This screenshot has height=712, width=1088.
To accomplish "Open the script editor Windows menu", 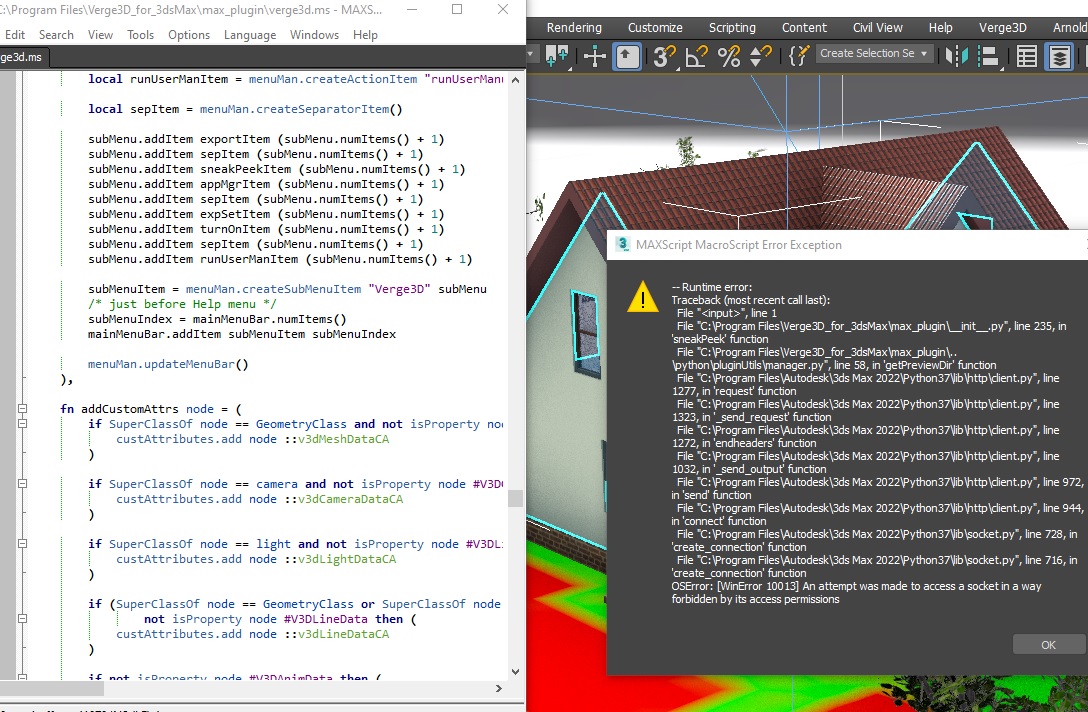I will (314, 35).
